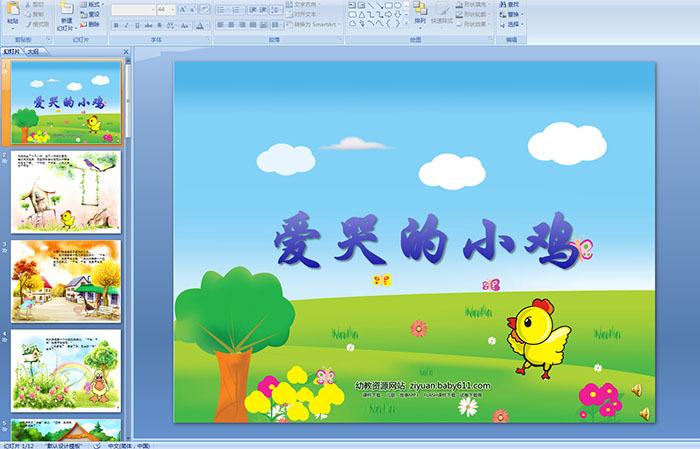Switch to the Outline (大纲) tab

click(34, 52)
